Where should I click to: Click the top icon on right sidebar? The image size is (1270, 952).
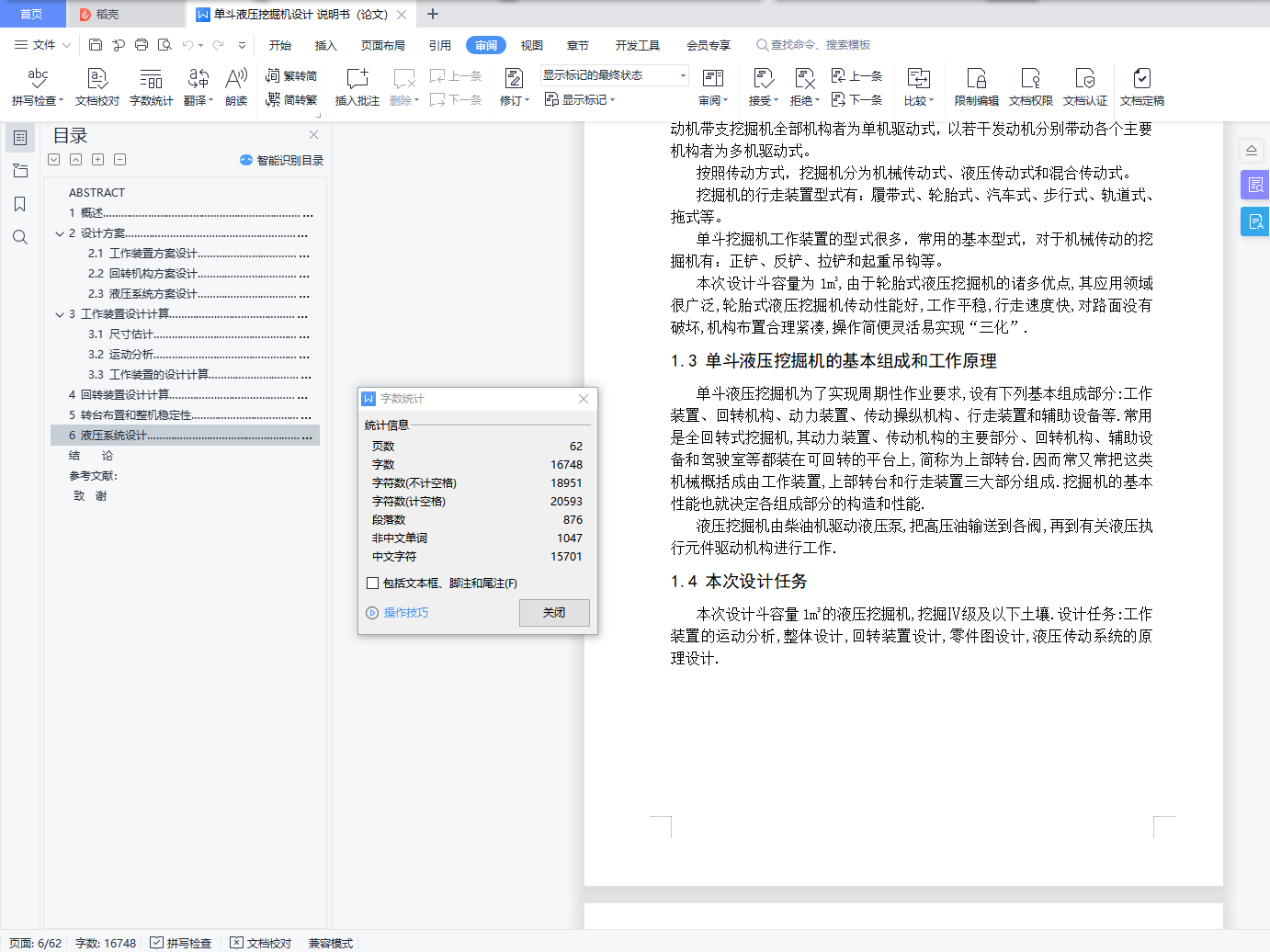(1252, 150)
